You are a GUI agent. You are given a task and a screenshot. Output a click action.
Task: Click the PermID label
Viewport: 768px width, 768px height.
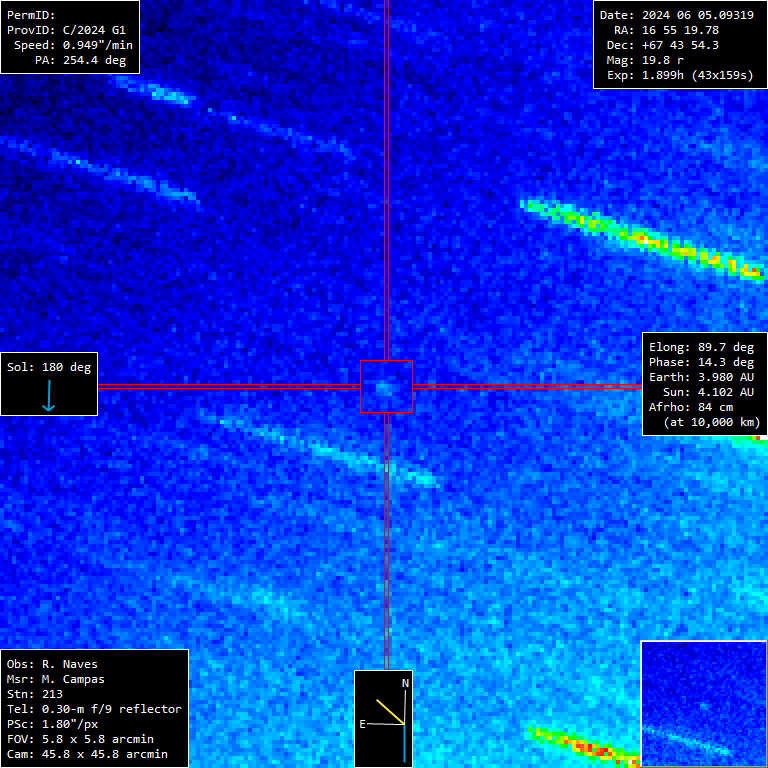[31, 15]
